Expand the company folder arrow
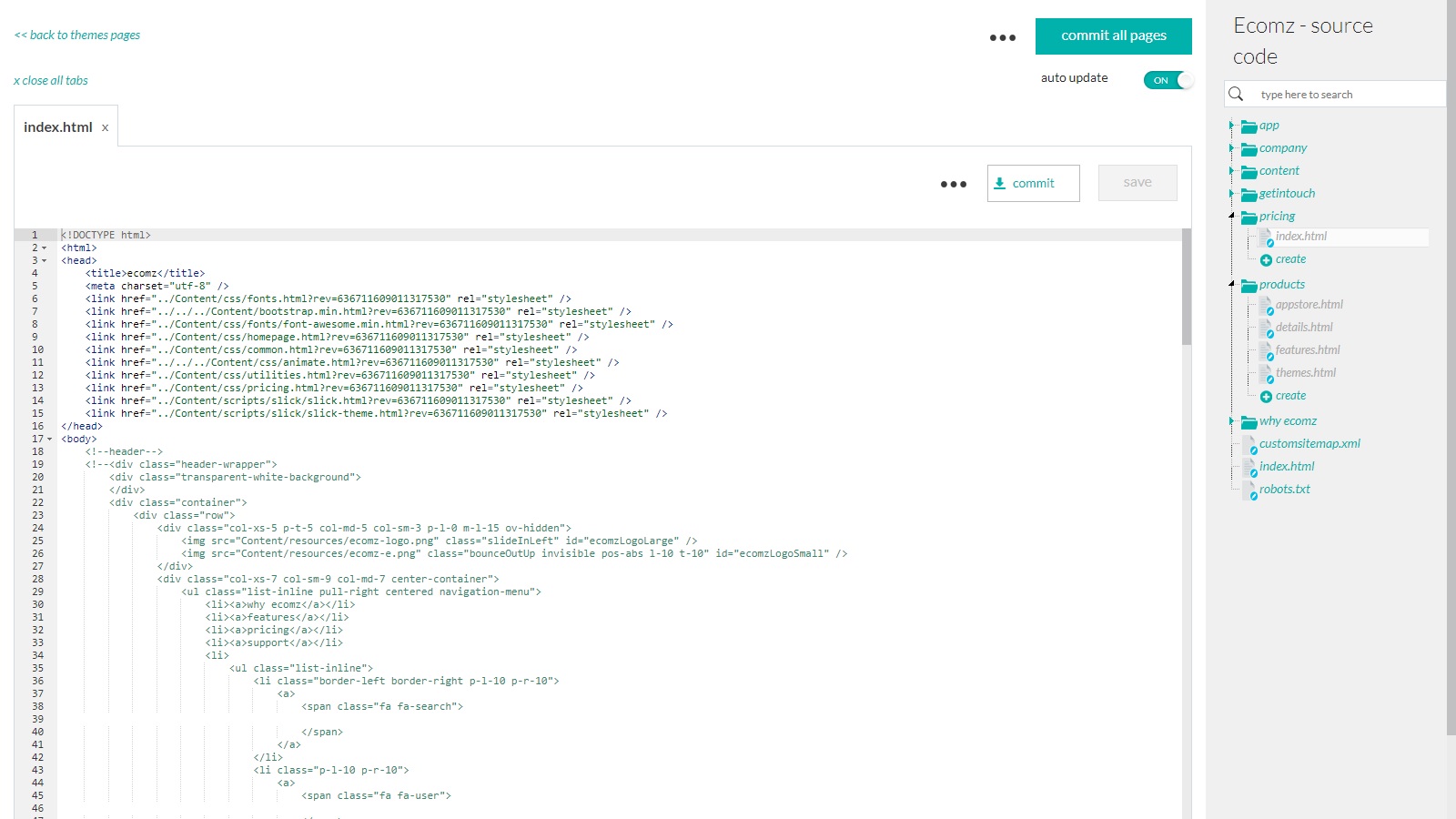This screenshot has width=1456, height=819. click(x=1231, y=148)
